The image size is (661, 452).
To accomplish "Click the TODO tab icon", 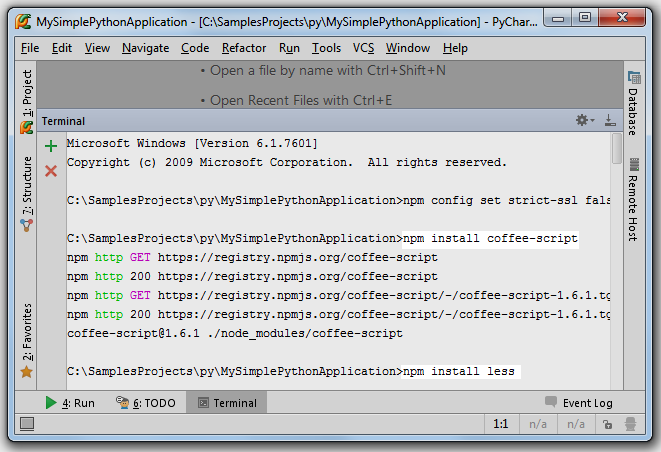I will click(122, 402).
